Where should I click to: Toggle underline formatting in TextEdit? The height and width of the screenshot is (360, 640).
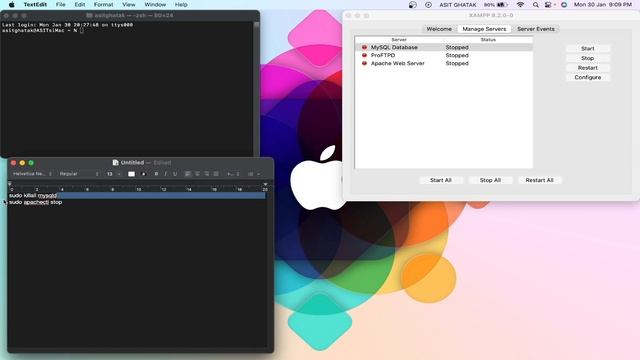pos(175,174)
